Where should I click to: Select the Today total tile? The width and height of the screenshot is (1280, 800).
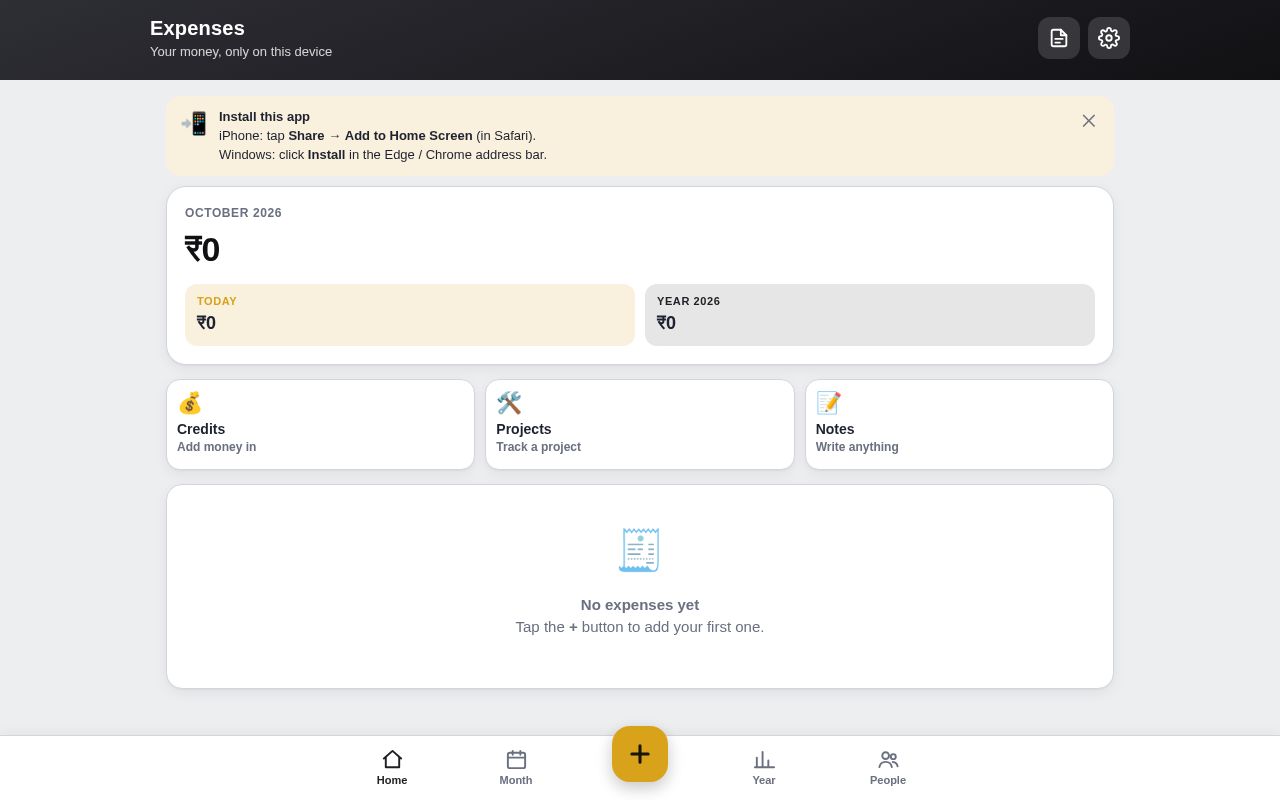pyautogui.click(x=410, y=315)
